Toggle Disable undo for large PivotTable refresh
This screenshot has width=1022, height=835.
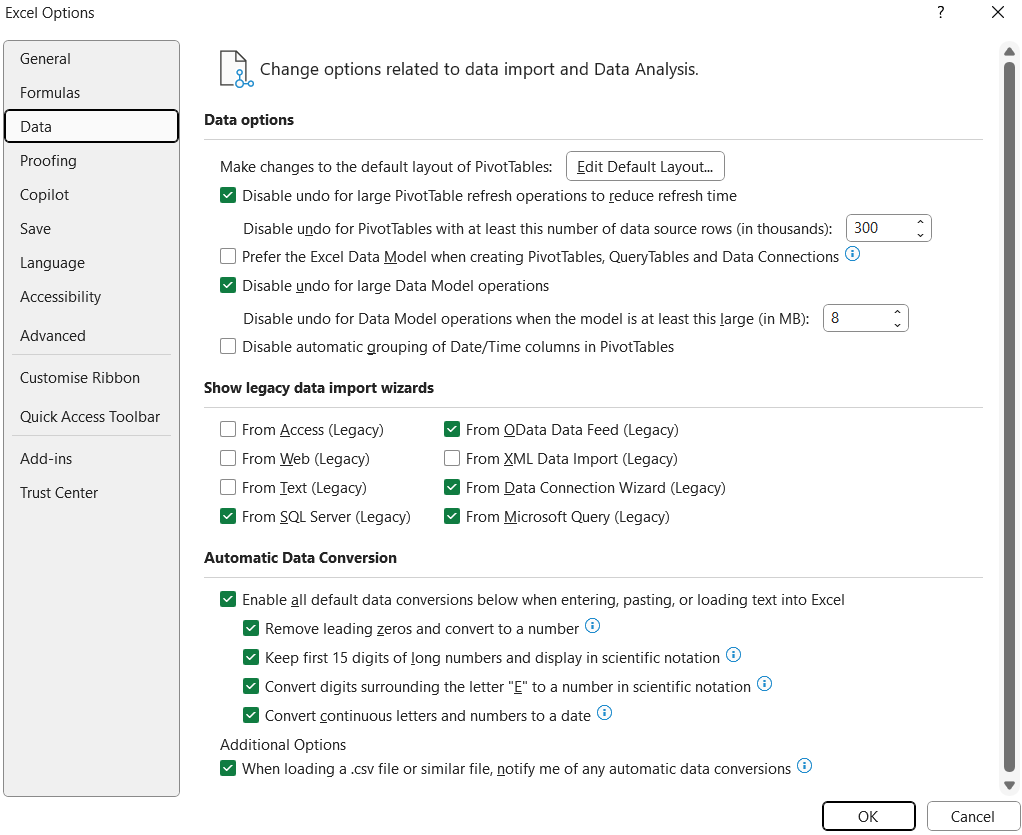pos(228,196)
